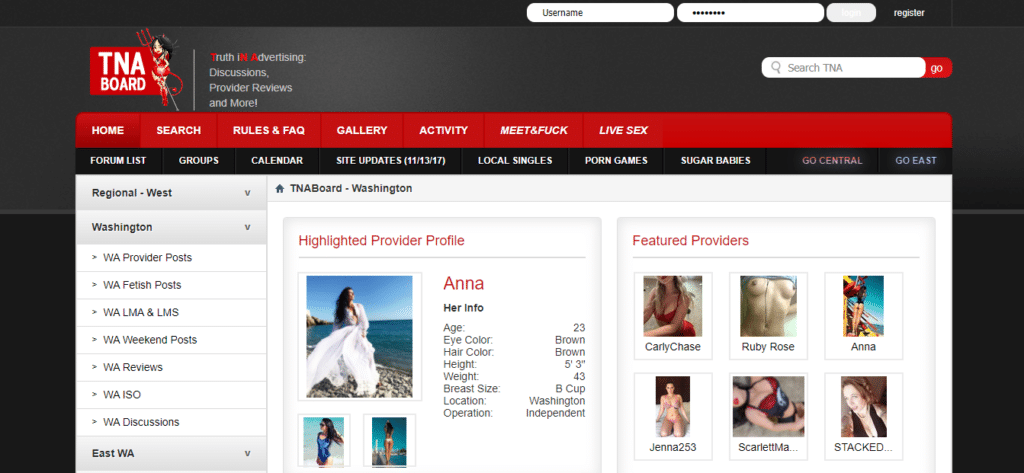Click the login button
This screenshot has height=473, width=1024.
(x=851, y=12)
